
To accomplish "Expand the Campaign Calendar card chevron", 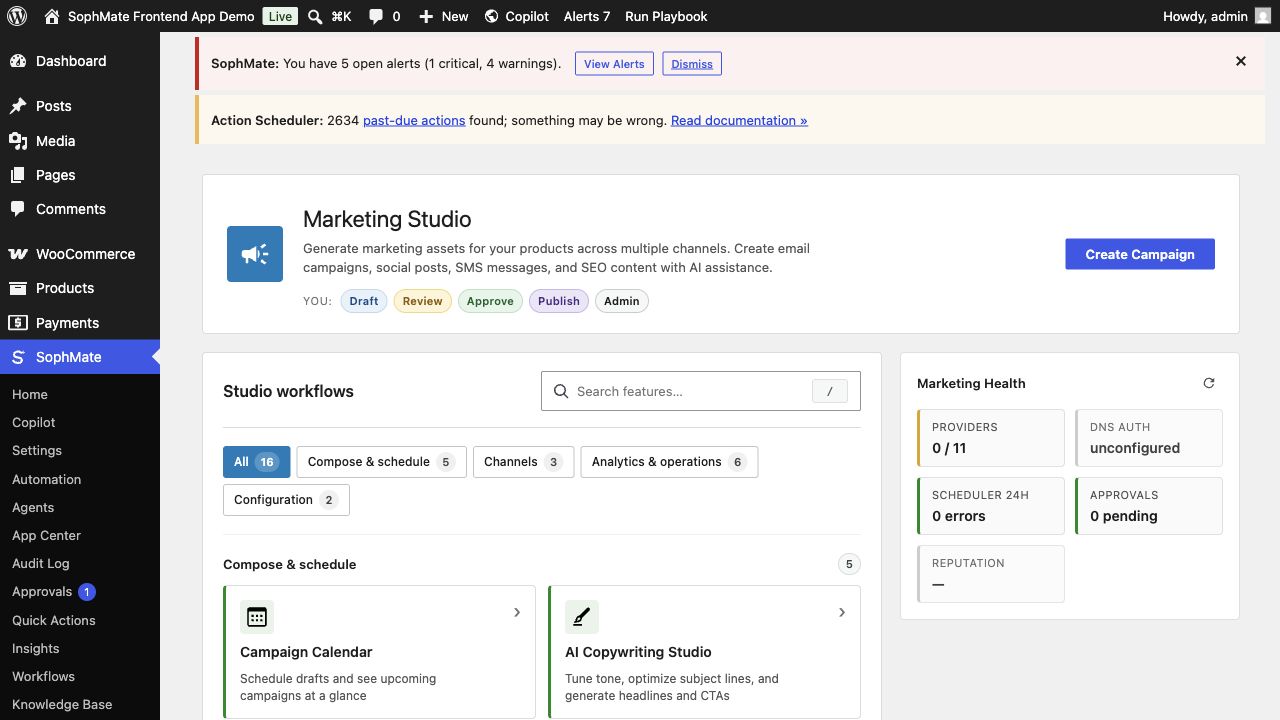I will tap(517, 612).
